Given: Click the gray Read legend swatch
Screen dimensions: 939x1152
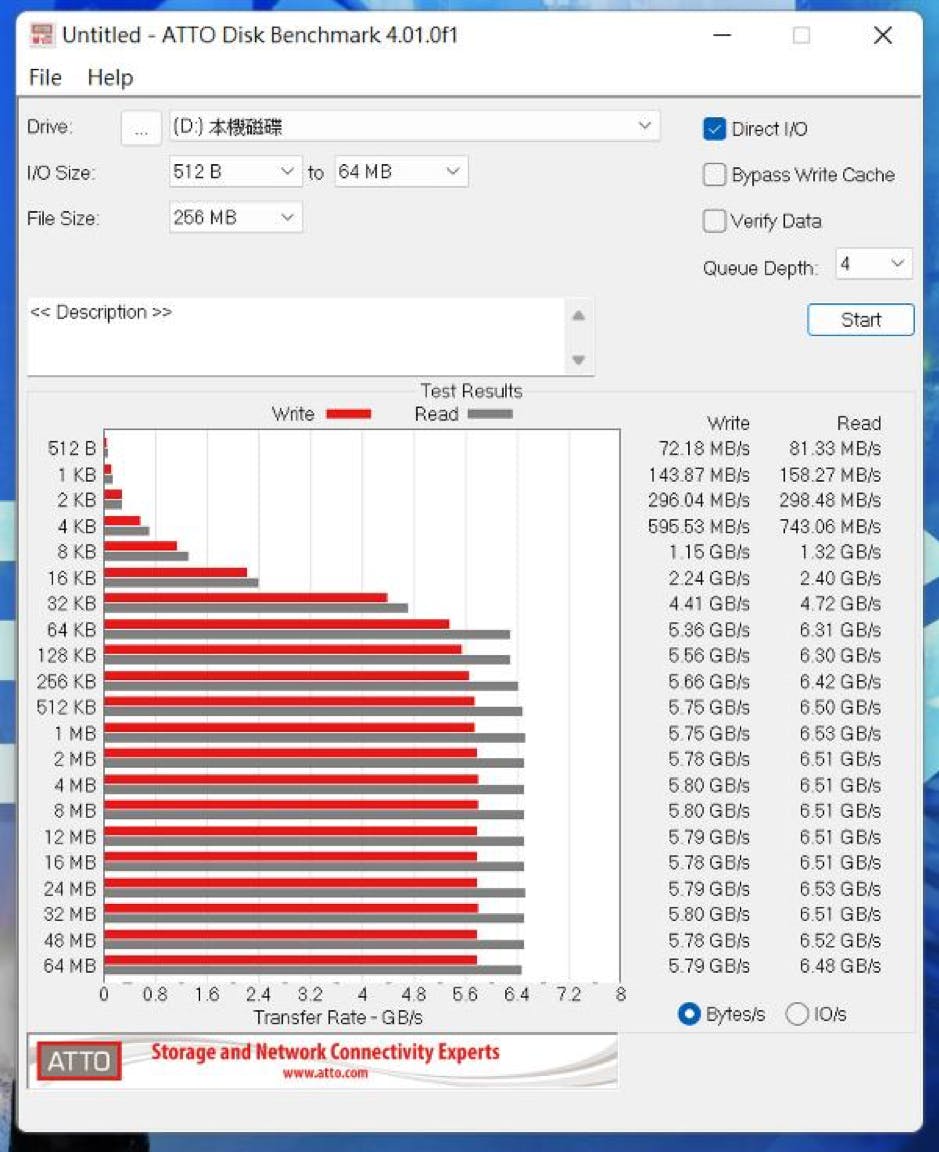Looking at the screenshot, I should [x=490, y=414].
